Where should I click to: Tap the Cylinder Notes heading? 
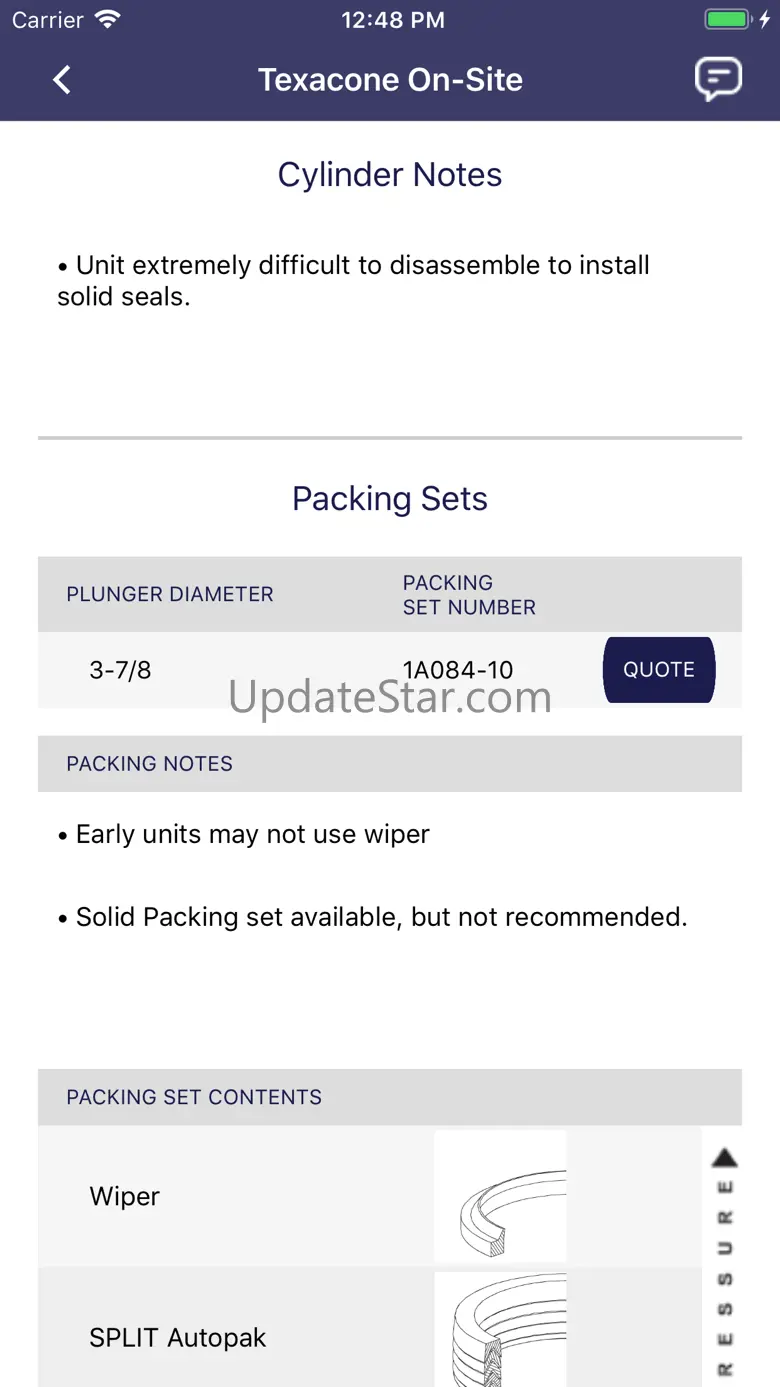[x=390, y=175]
